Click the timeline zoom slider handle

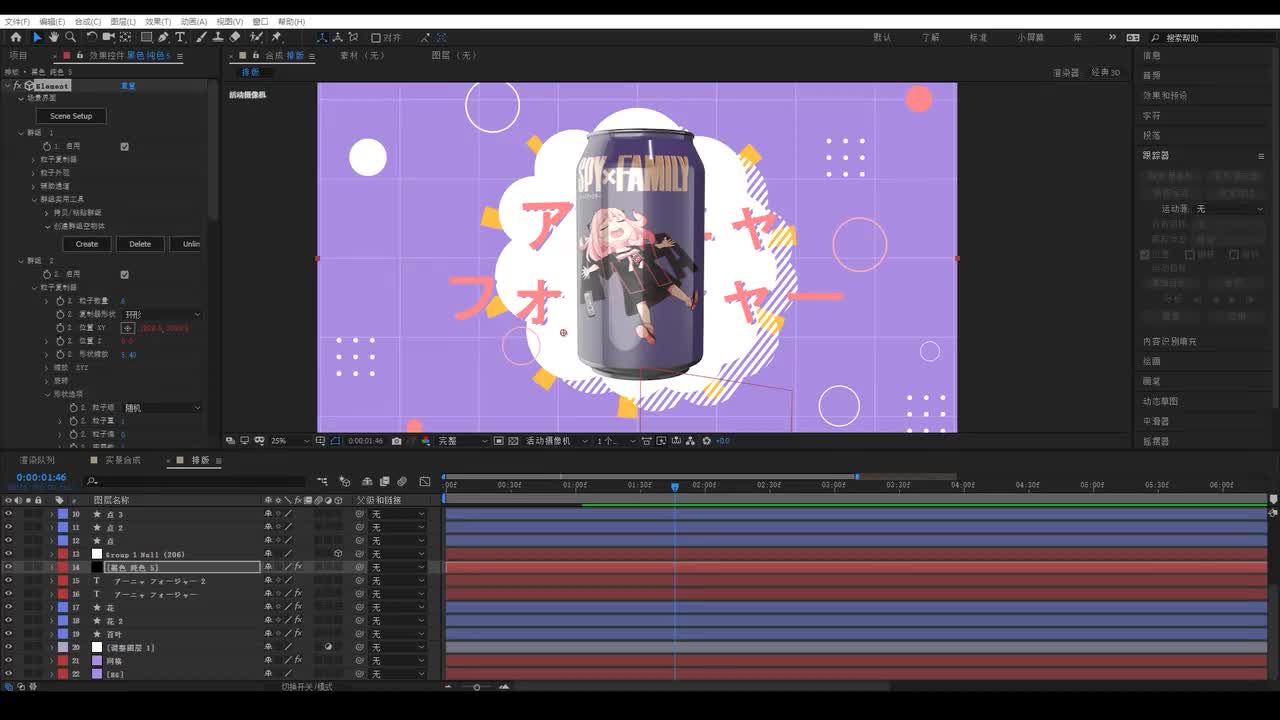pos(476,687)
